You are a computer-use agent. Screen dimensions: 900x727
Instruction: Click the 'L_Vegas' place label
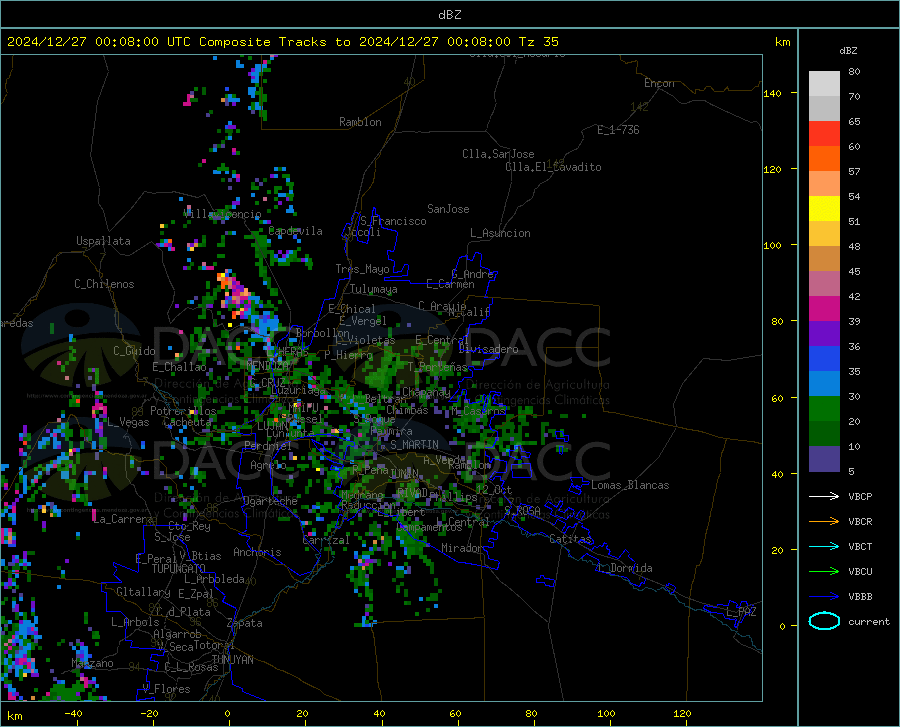[128, 422]
